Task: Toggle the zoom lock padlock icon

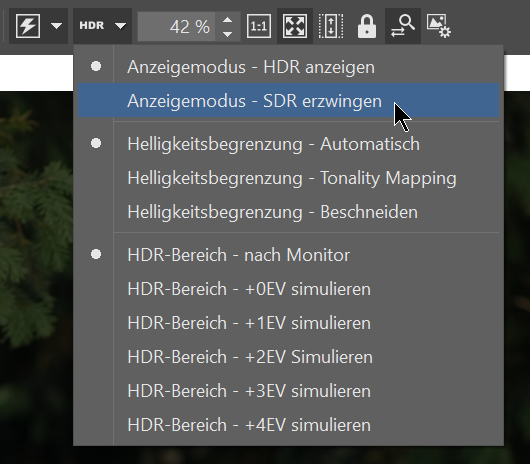Action: point(367,26)
